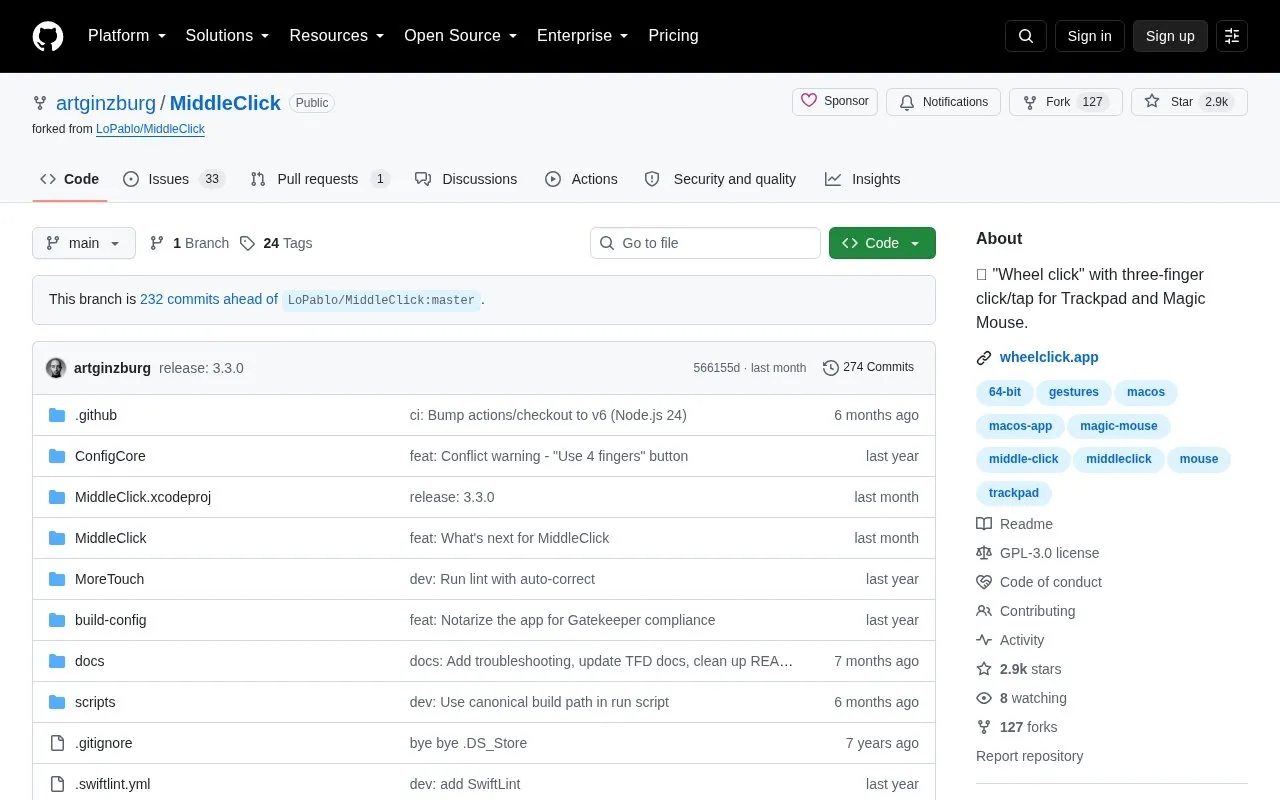This screenshot has height=800, width=1280.
Task: Switch to the Pull requests tab
Action: 320,179
